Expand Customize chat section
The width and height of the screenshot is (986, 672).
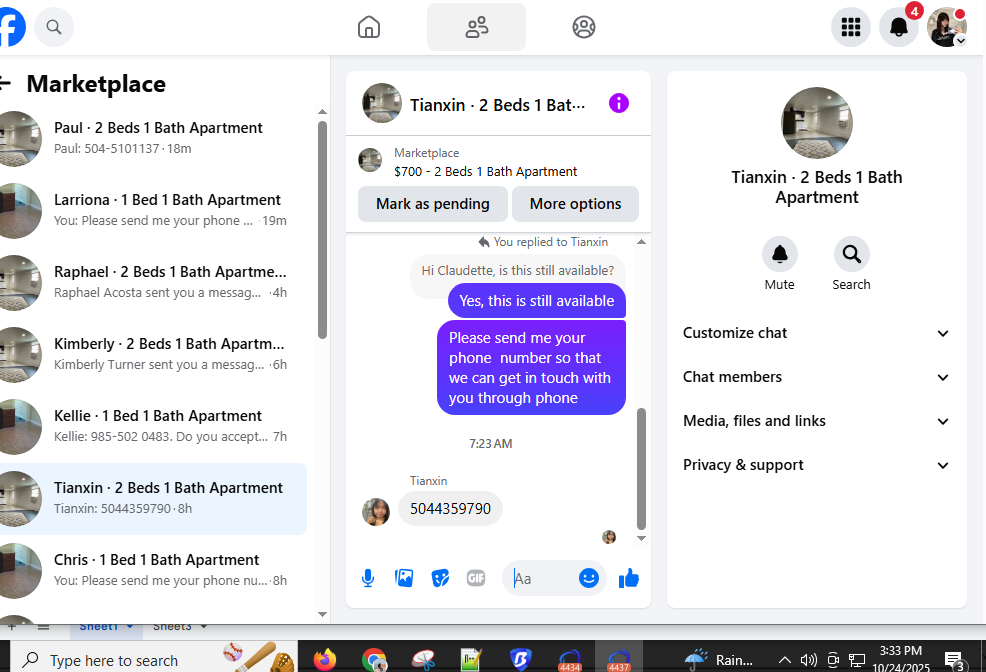click(816, 333)
